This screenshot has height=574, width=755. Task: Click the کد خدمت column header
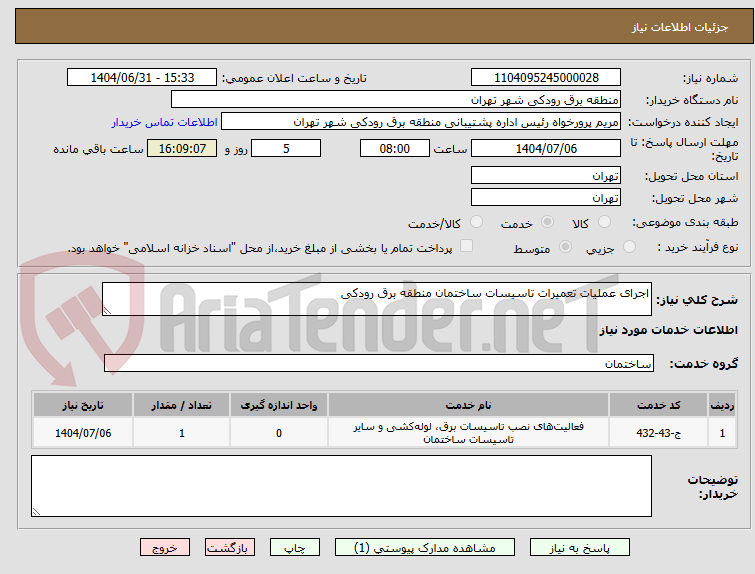[658, 405]
